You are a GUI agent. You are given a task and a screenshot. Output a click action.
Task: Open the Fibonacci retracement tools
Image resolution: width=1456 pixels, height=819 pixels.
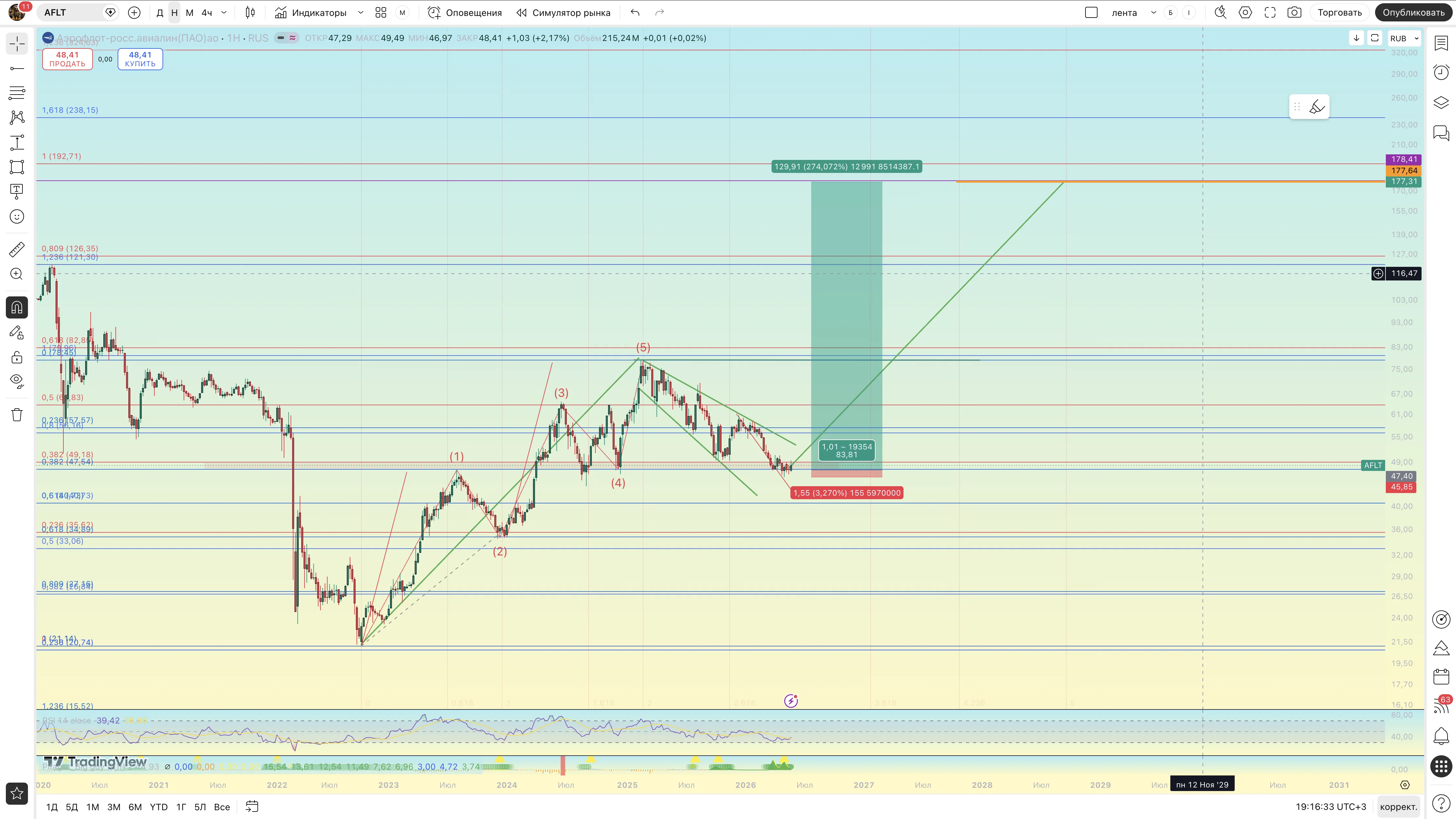tap(17, 93)
